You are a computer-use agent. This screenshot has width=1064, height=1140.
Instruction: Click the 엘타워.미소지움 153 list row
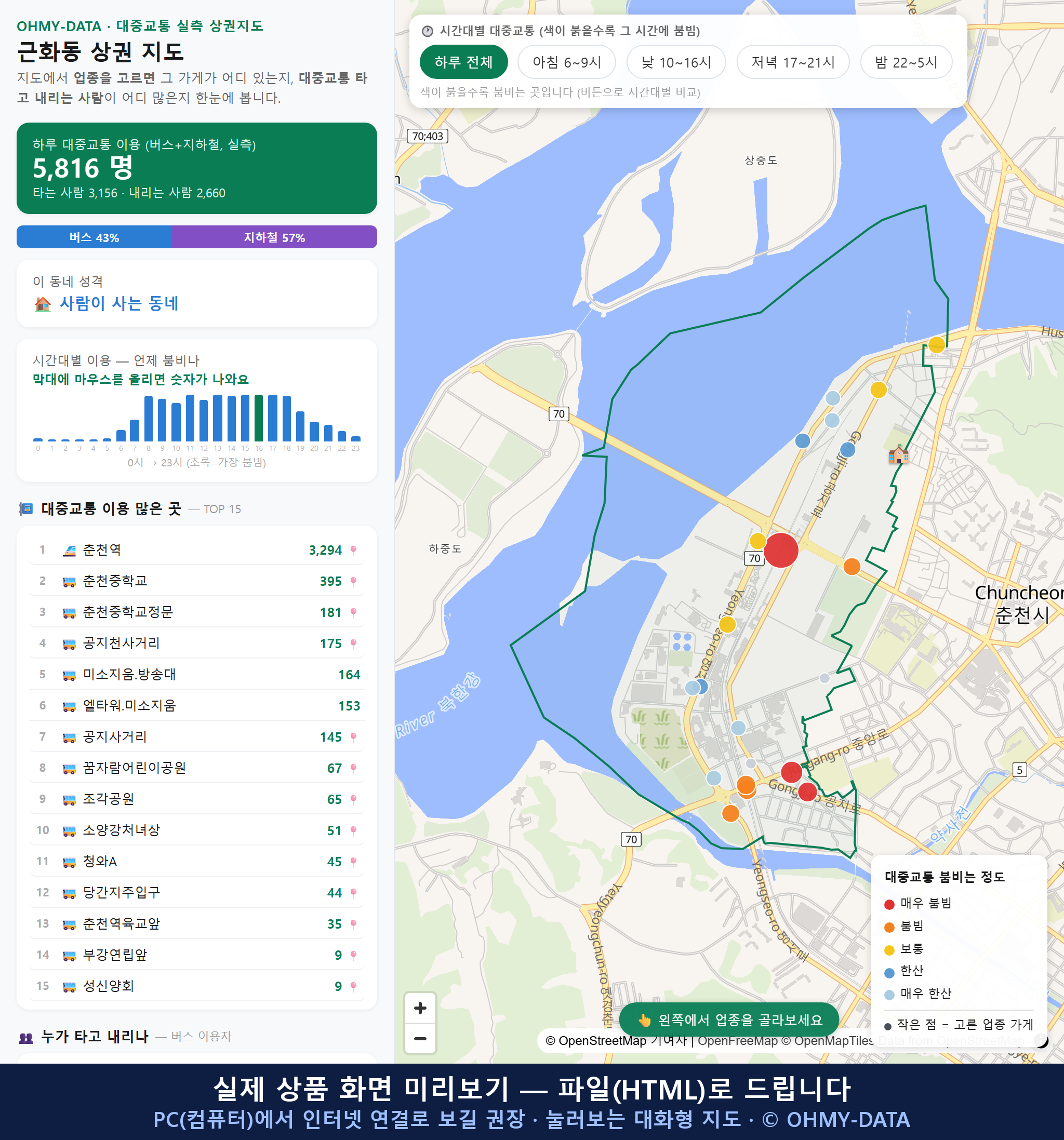[x=197, y=705]
